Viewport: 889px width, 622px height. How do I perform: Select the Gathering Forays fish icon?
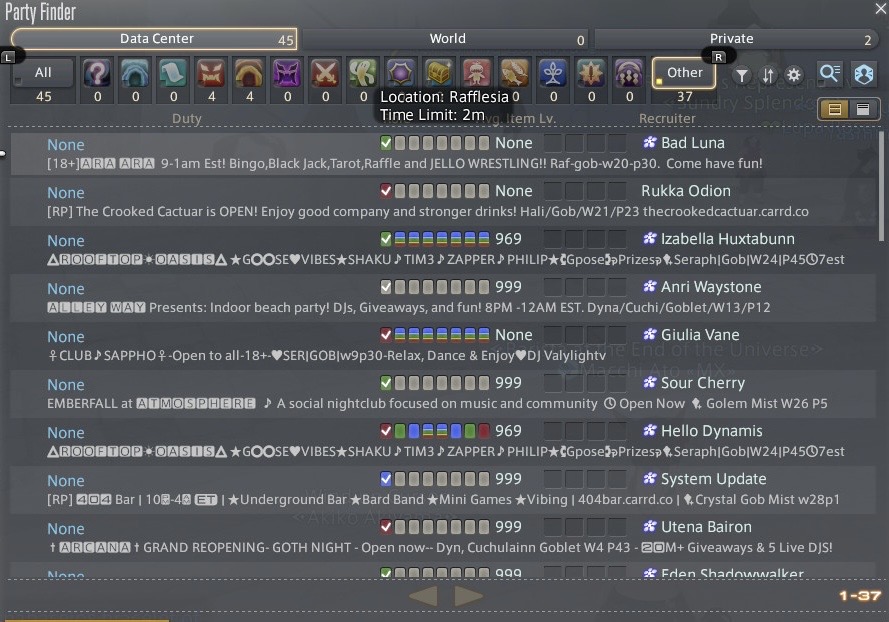(x=515, y=74)
